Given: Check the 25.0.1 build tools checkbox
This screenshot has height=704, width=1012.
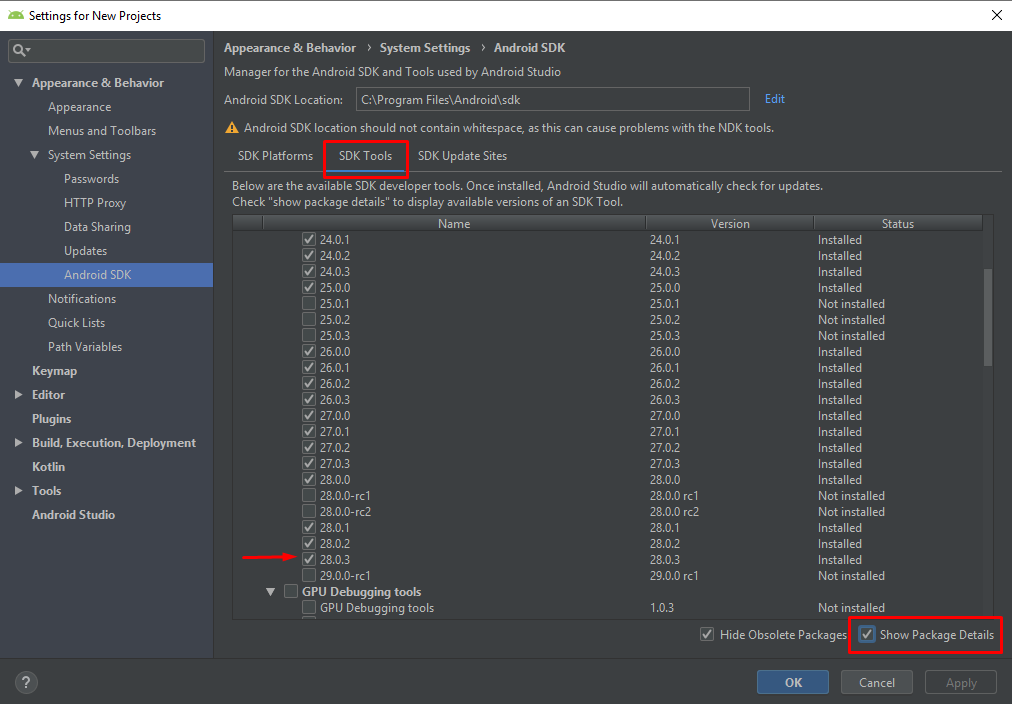Looking at the screenshot, I should coord(309,303).
